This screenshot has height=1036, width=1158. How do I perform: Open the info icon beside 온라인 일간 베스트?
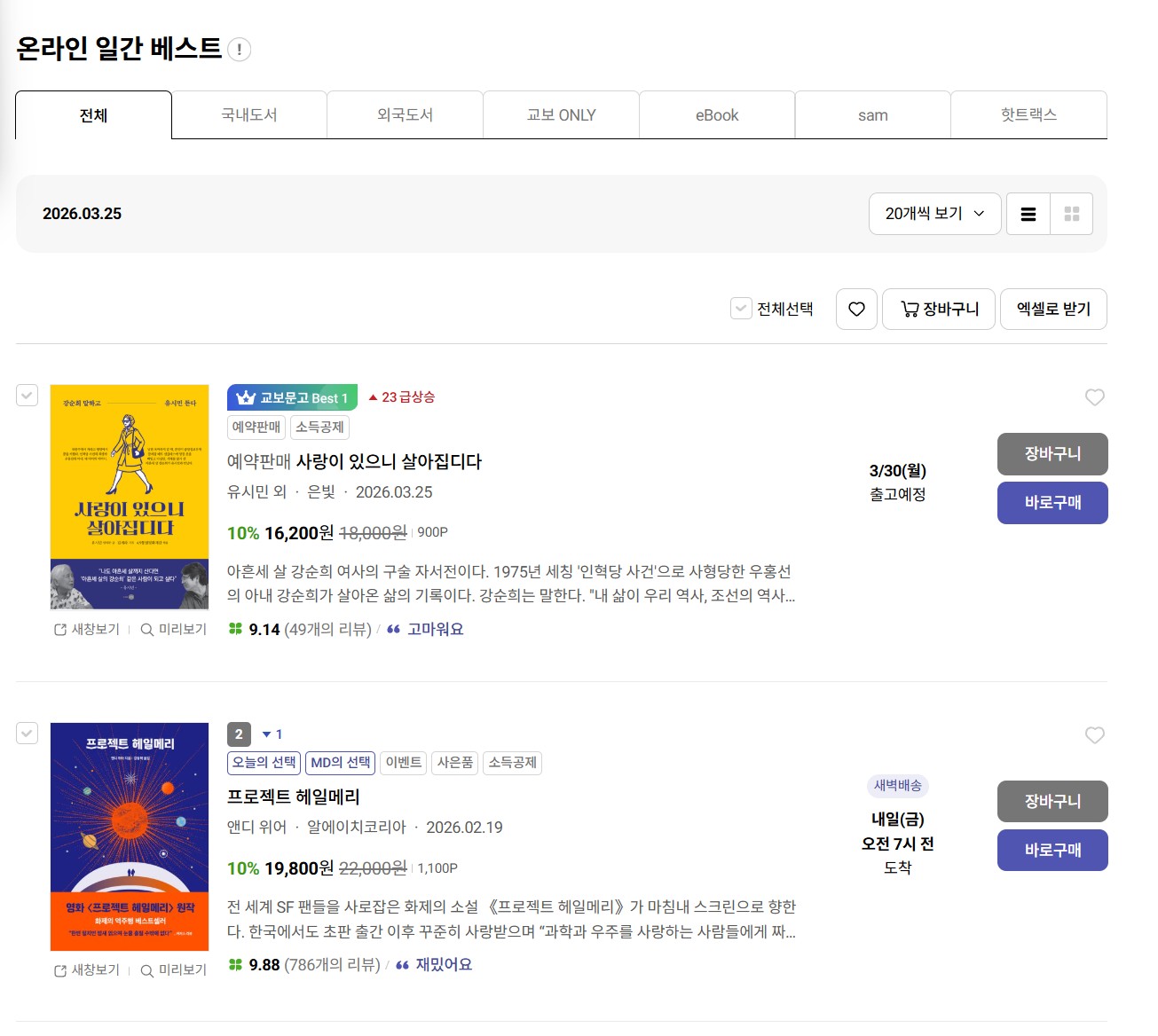pyautogui.click(x=239, y=50)
